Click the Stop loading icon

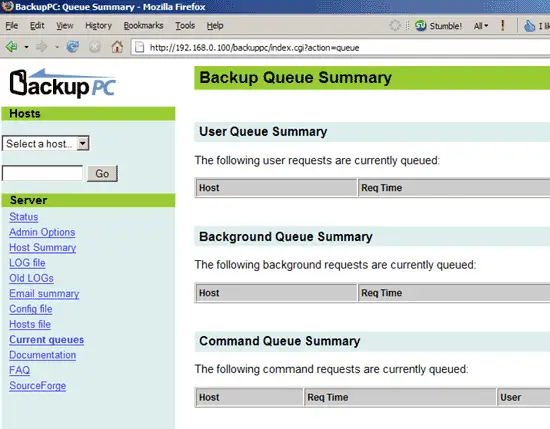[x=94, y=47]
